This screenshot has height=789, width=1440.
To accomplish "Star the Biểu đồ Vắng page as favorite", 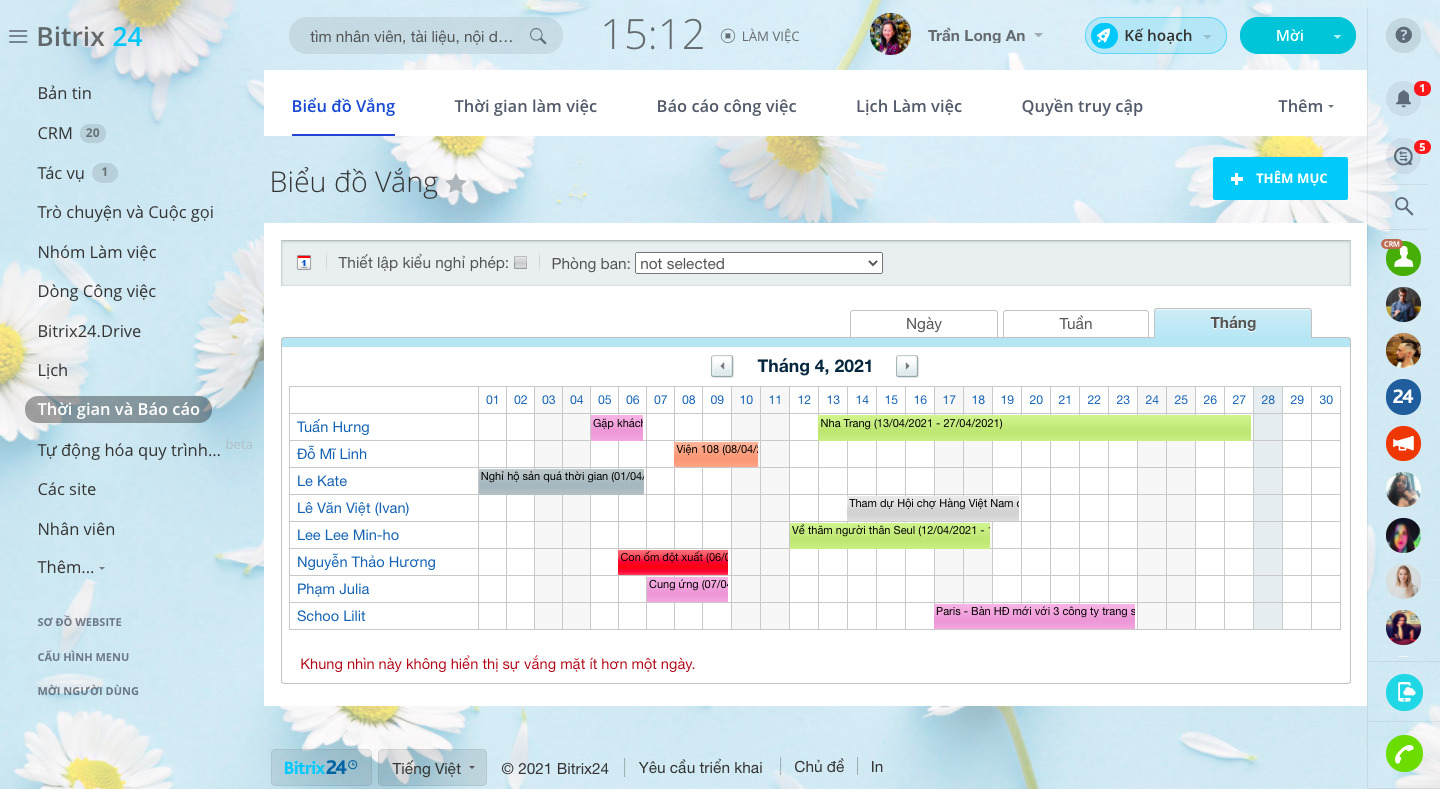I will (456, 183).
